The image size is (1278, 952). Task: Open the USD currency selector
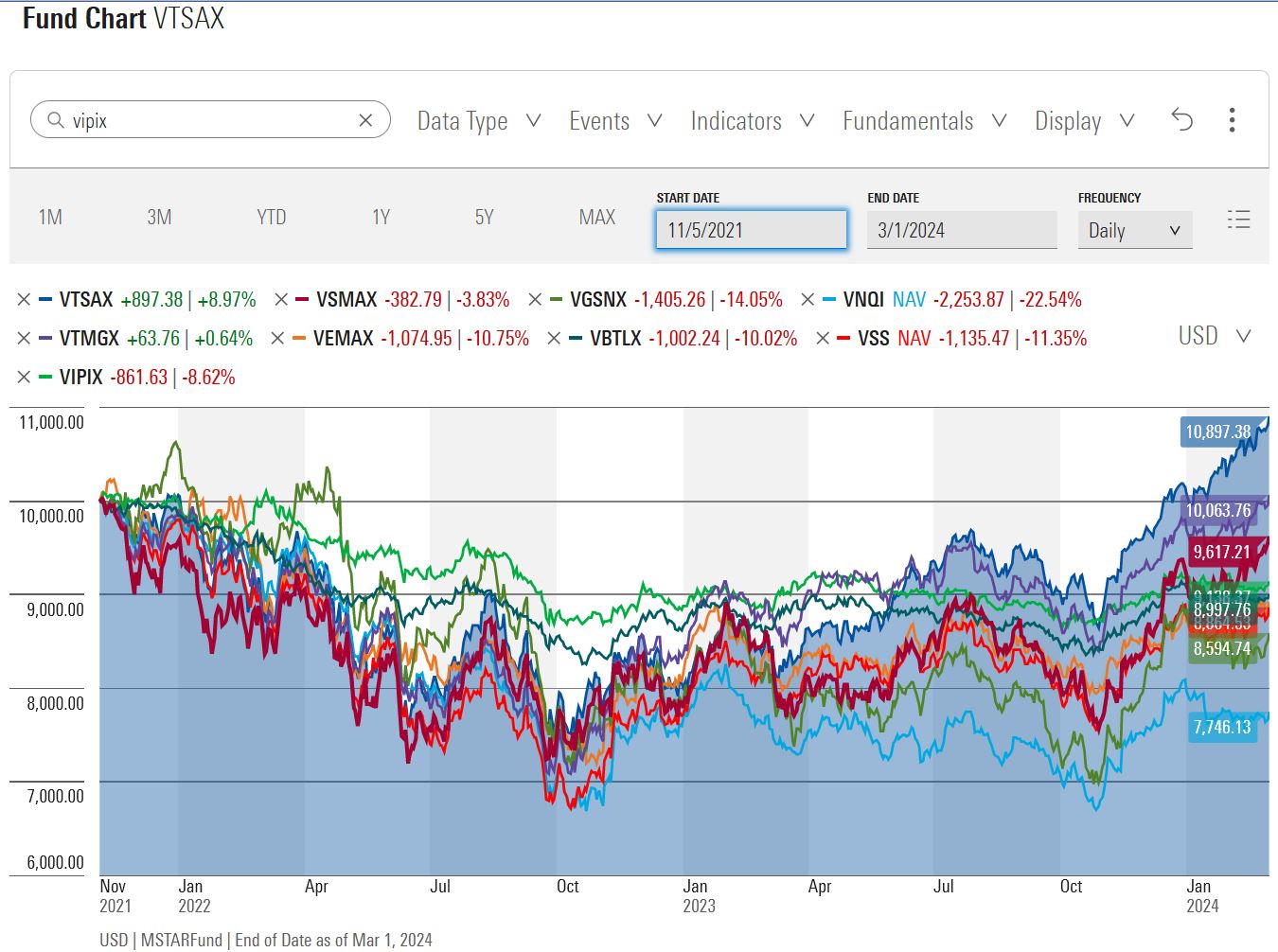point(1216,336)
